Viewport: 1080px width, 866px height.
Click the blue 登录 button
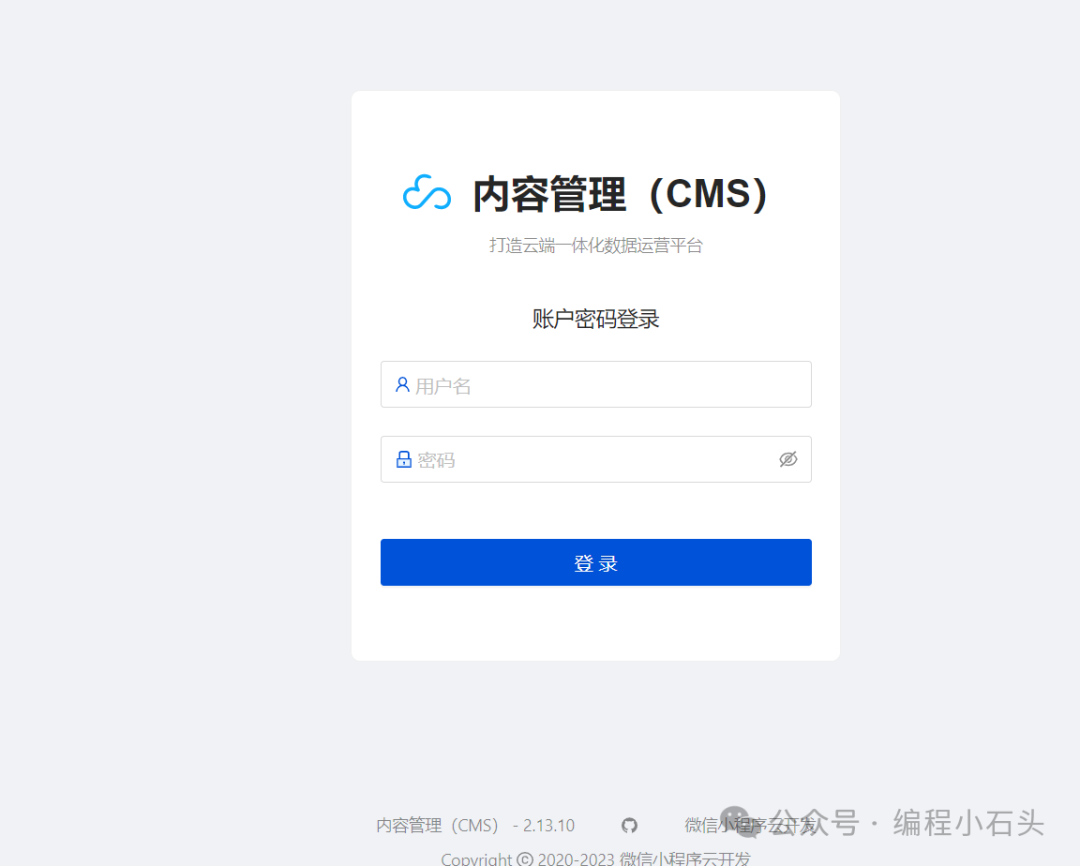596,562
